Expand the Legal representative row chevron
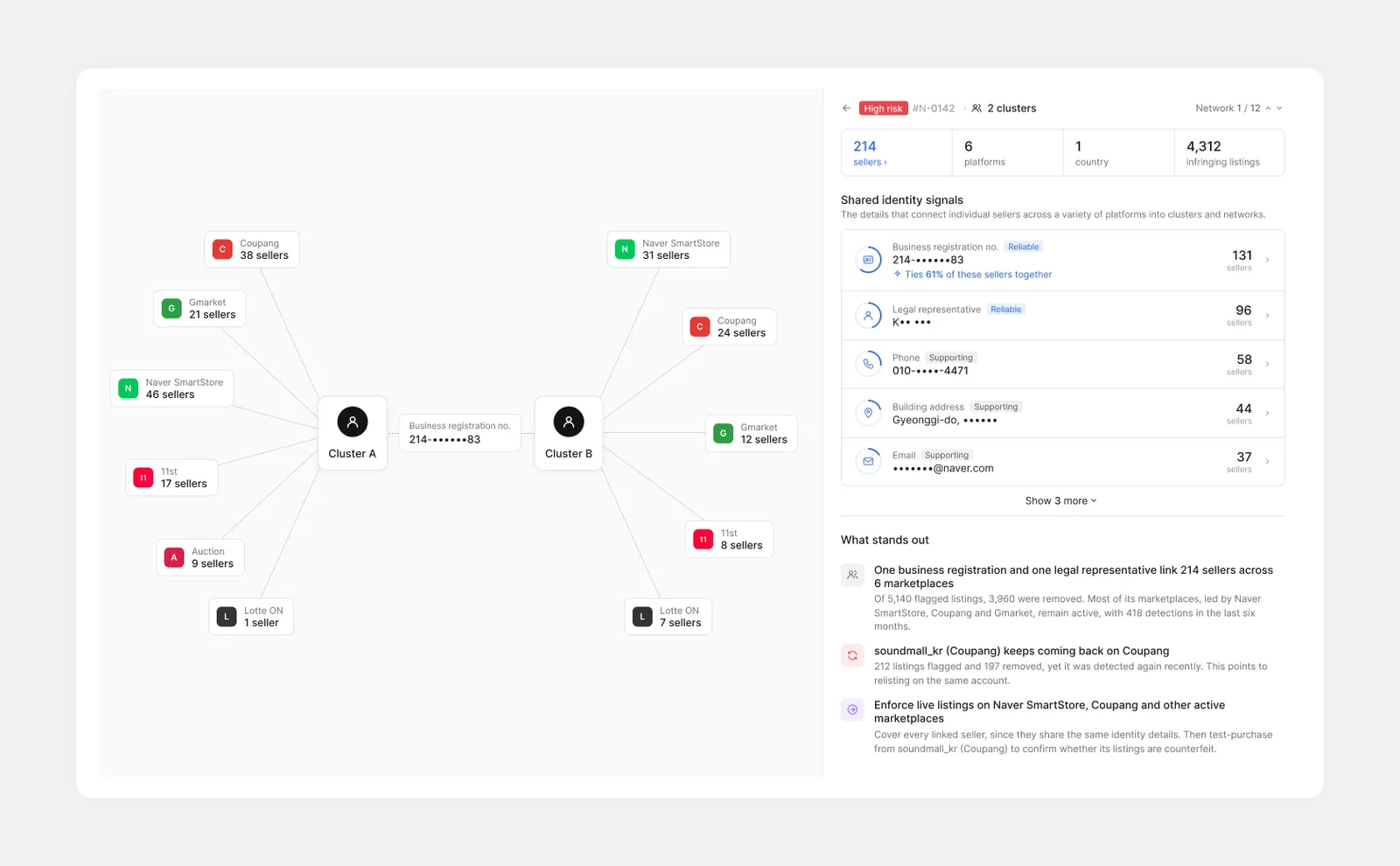 pyautogui.click(x=1267, y=315)
